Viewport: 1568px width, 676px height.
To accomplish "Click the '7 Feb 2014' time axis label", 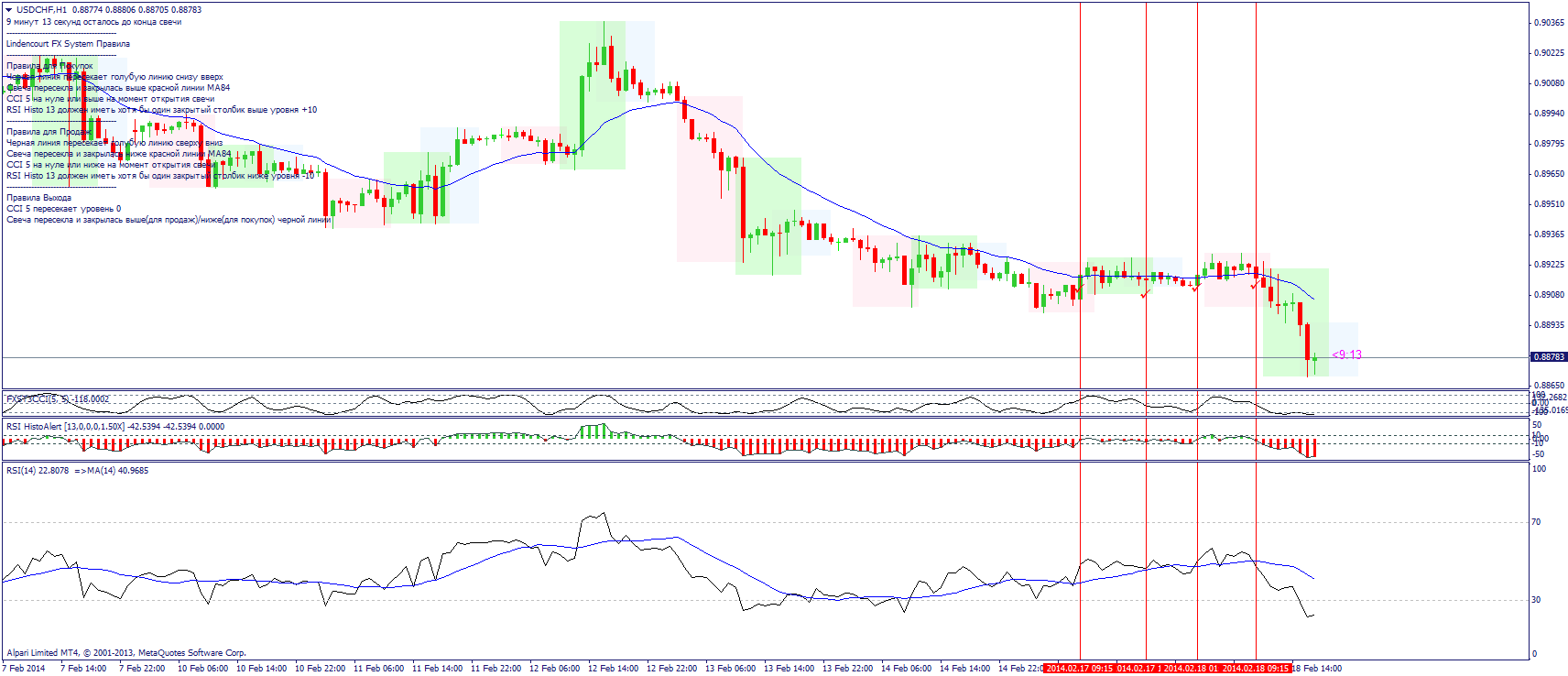I will click(24, 669).
